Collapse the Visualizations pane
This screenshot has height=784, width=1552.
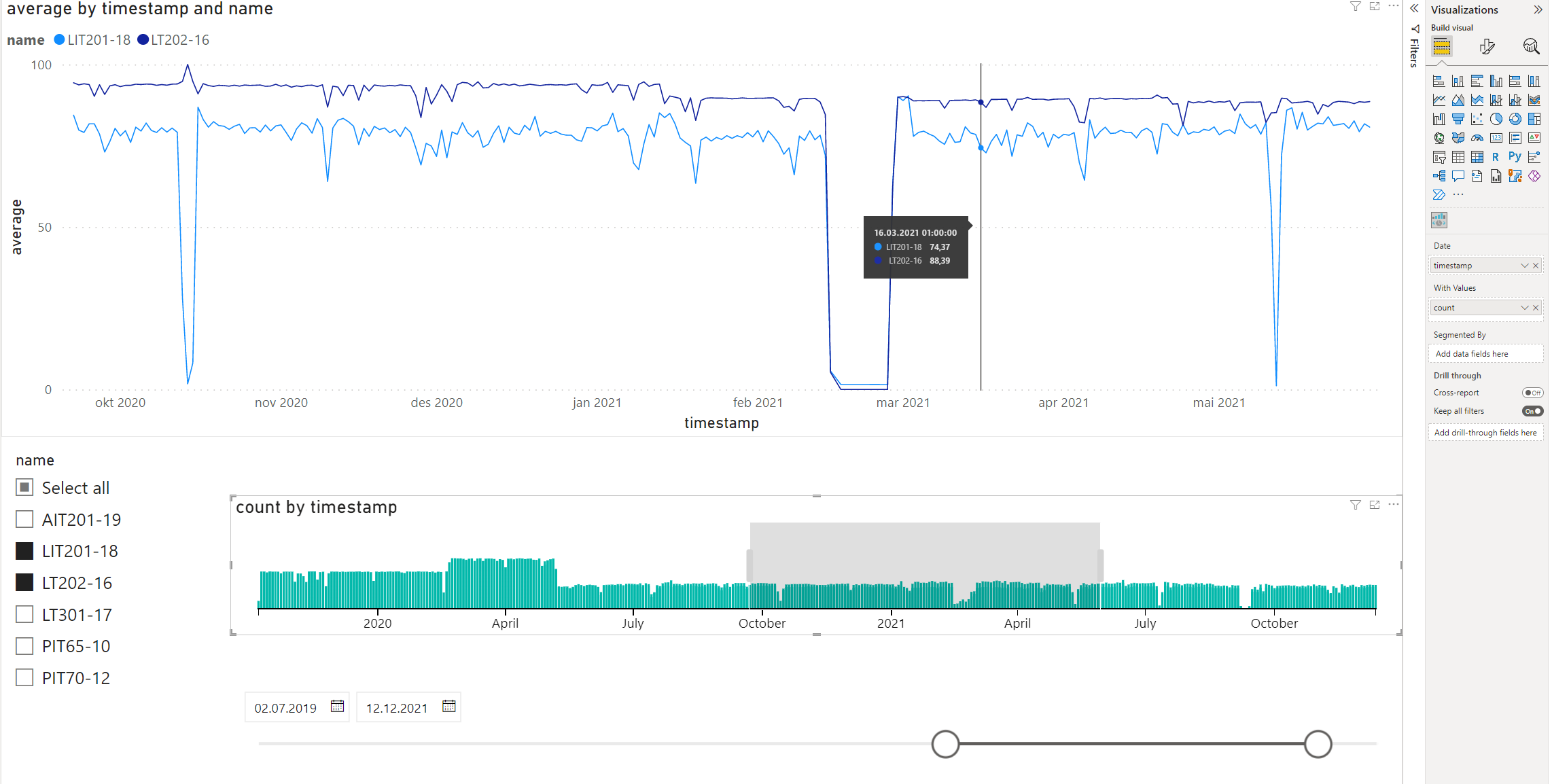1538,10
